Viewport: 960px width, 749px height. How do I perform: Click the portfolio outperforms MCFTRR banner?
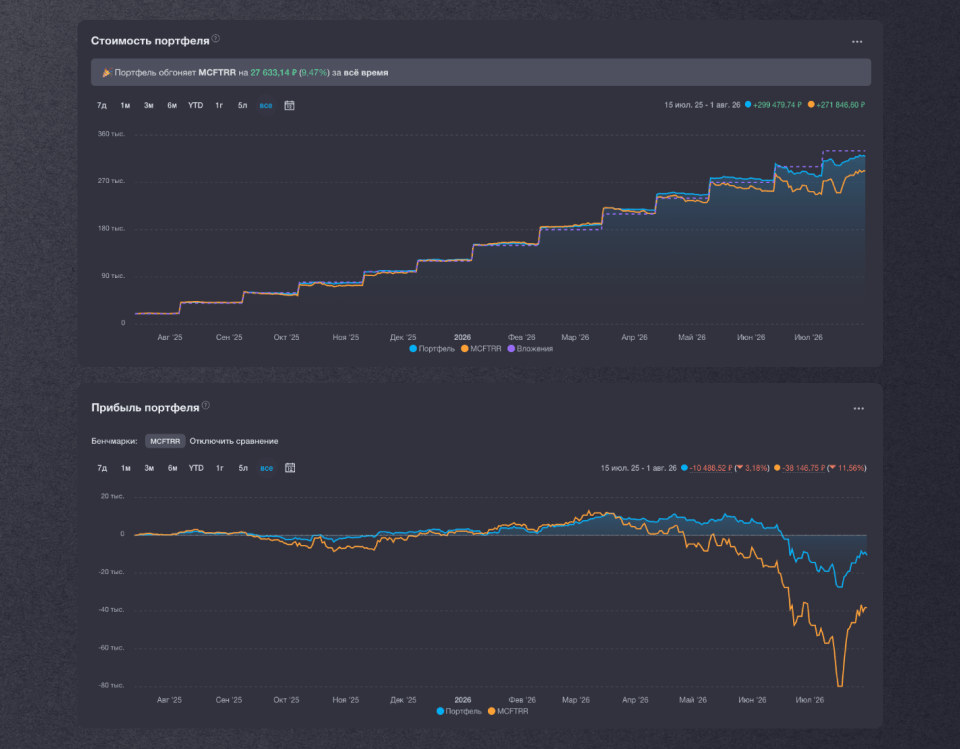pyautogui.click(x=481, y=72)
